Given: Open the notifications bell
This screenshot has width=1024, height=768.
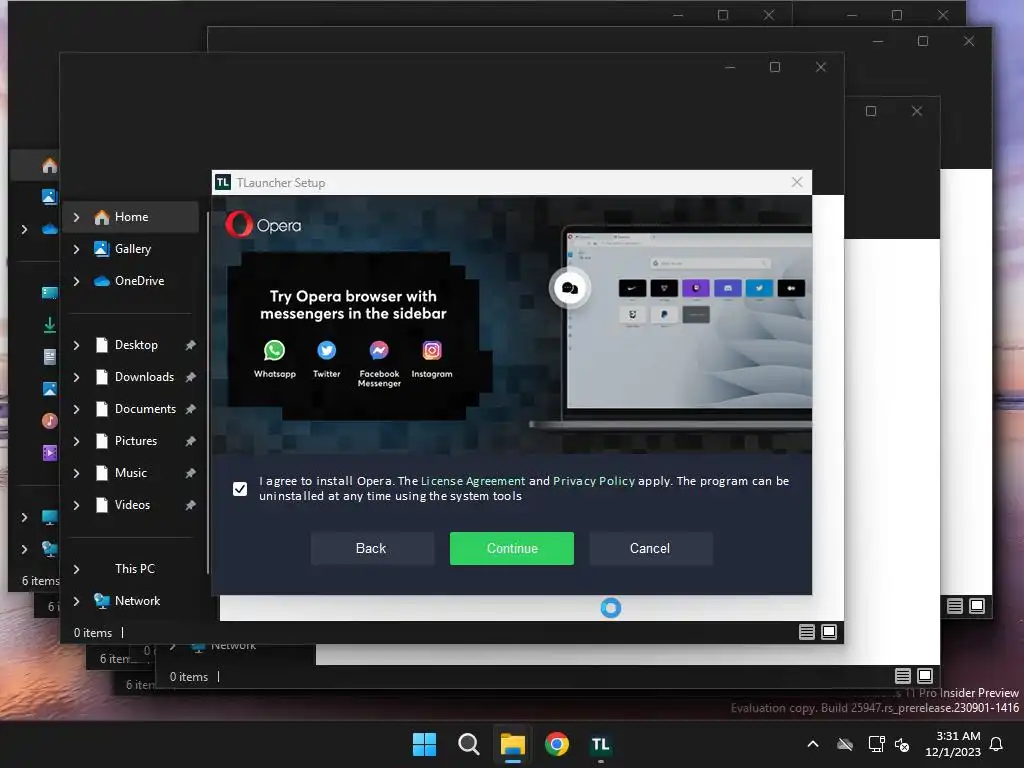Looking at the screenshot, I should [x=997, y=744].
